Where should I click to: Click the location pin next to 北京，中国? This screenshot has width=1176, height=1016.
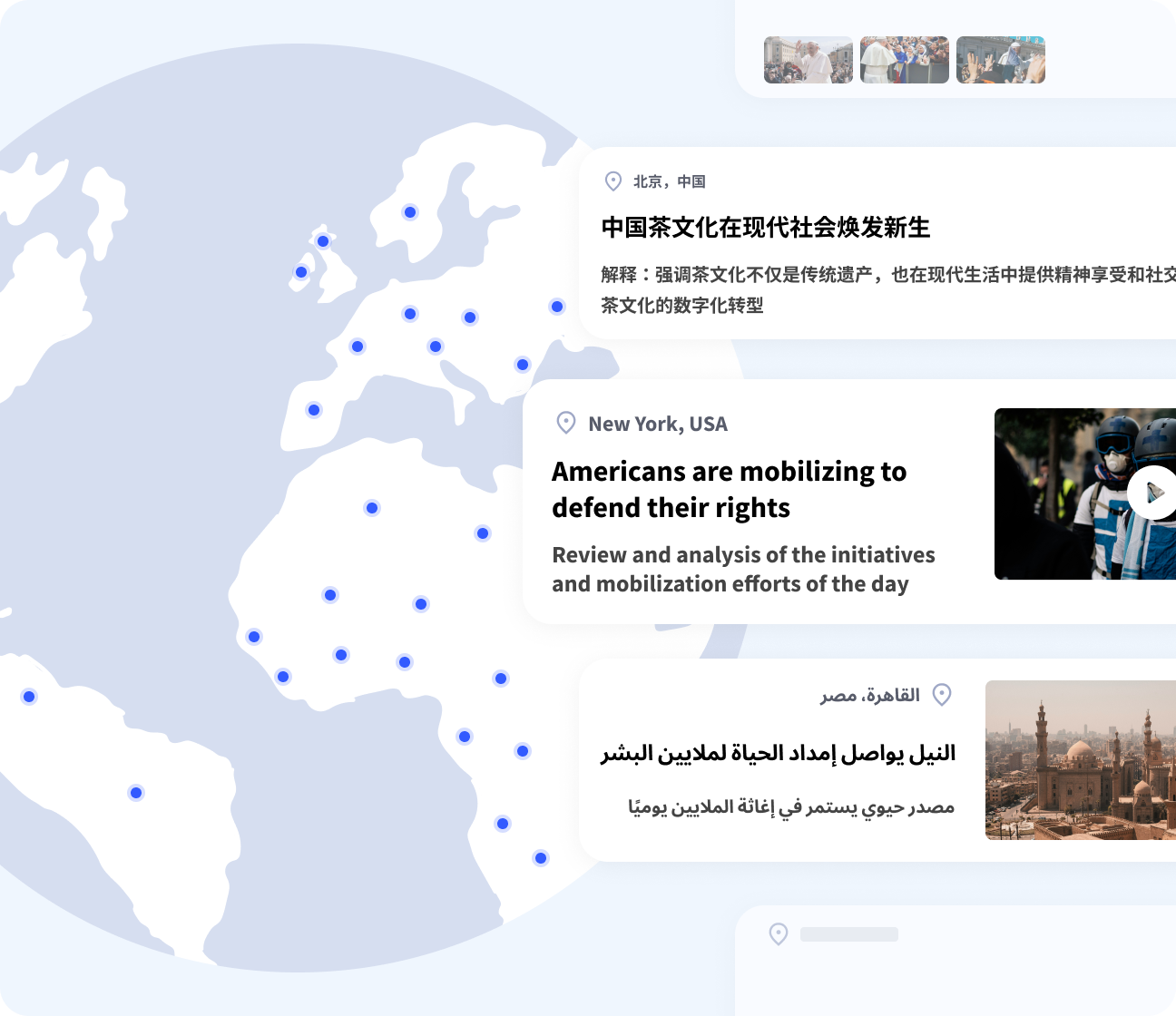click(x=613, y=181)
